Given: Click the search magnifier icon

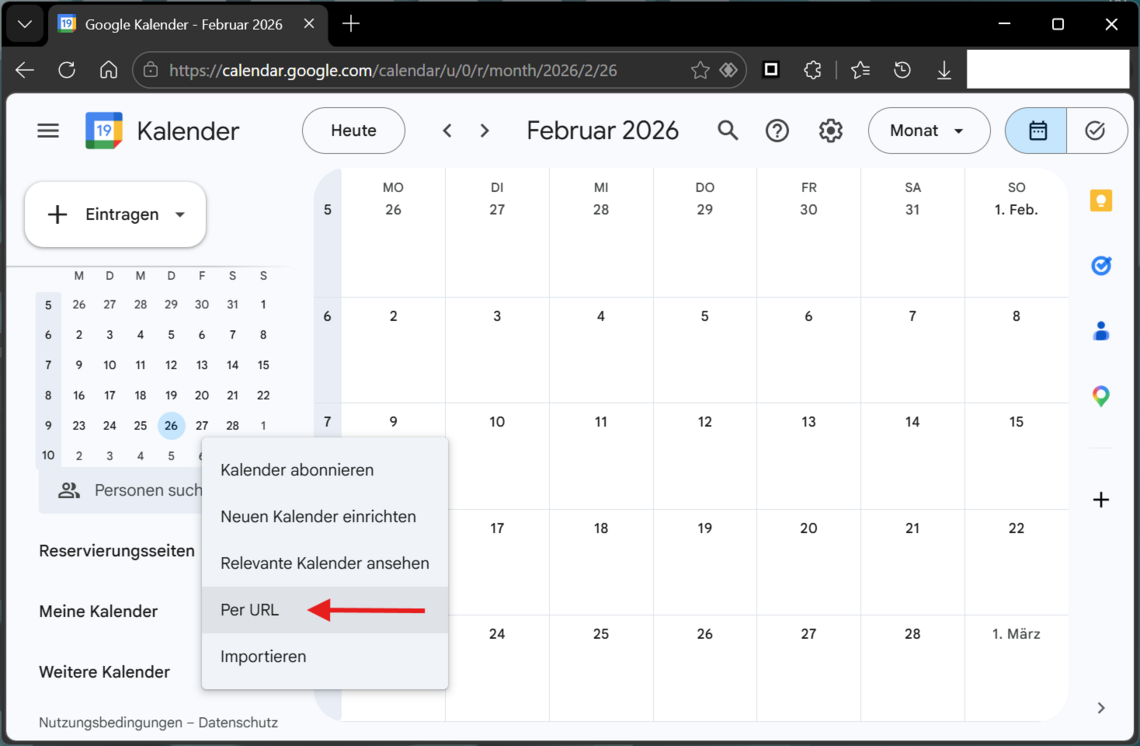Looking at the screenshot, I should [728, 131].
